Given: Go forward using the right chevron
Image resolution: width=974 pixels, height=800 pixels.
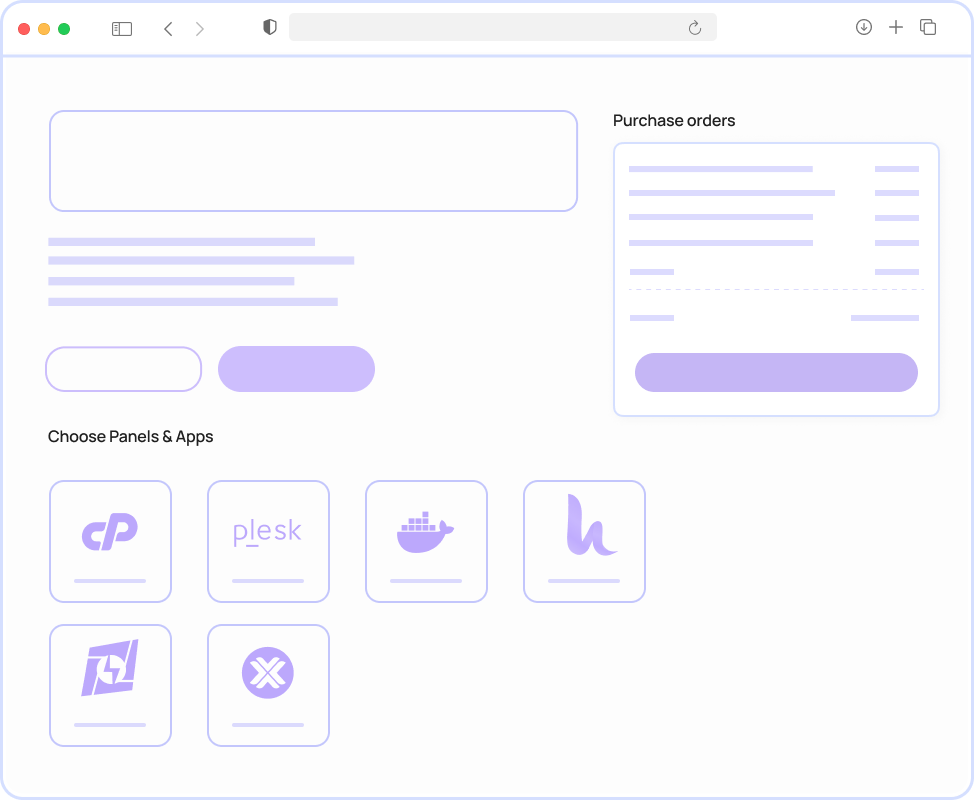Looking at the screenshot, I should (x=200, y=29).
